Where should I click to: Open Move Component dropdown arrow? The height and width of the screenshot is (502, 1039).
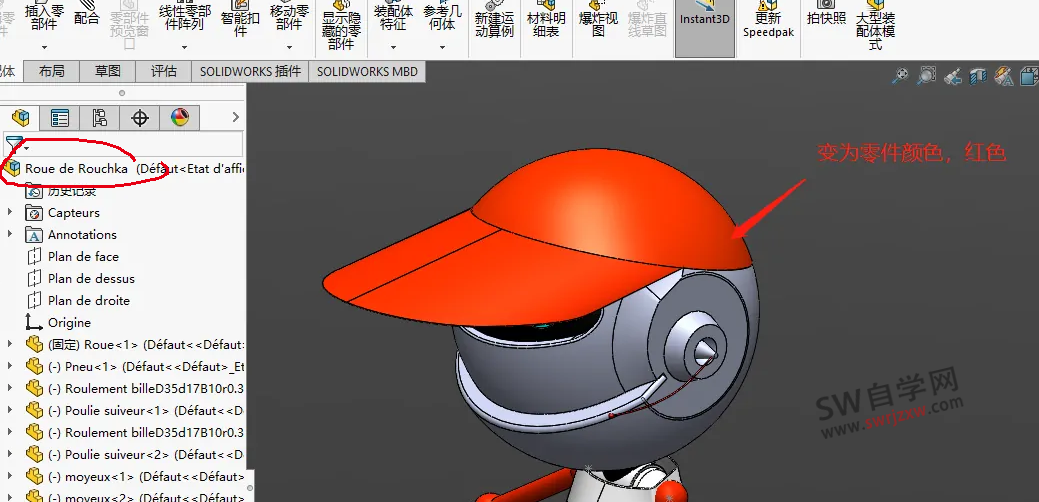pyautogui.click(x=290, y=47)
